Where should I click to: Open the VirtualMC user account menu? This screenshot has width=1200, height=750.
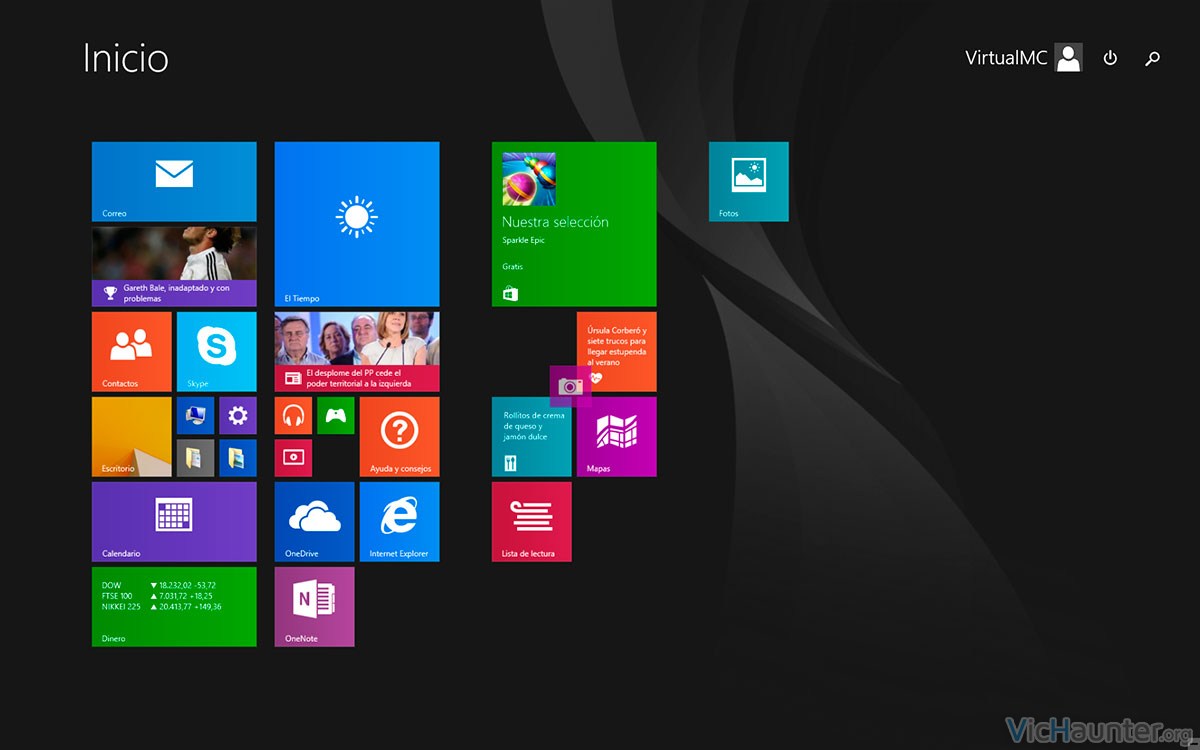[x=1023, y=58]
